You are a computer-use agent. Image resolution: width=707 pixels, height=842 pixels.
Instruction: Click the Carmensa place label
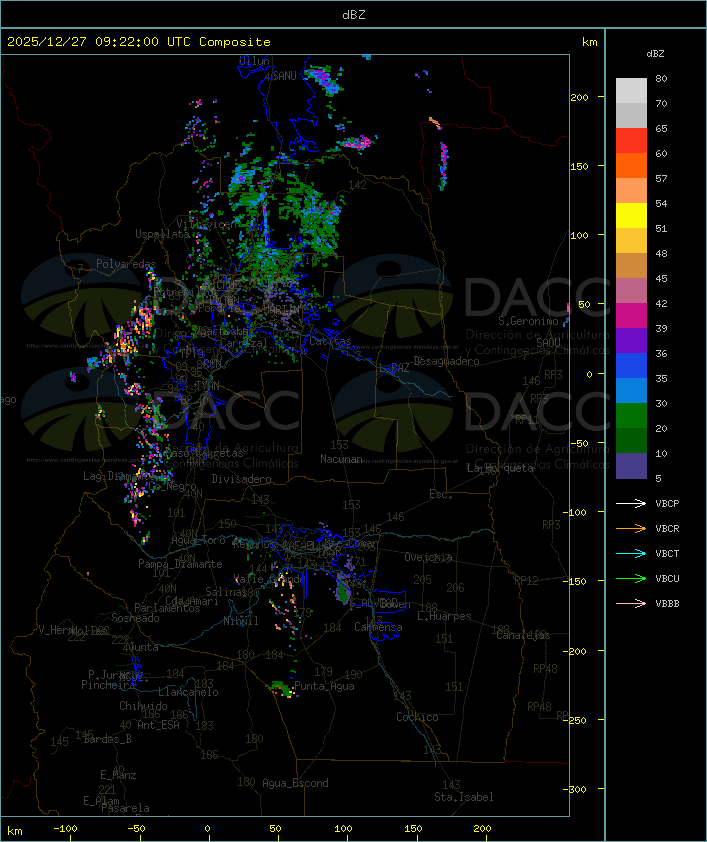378,627
